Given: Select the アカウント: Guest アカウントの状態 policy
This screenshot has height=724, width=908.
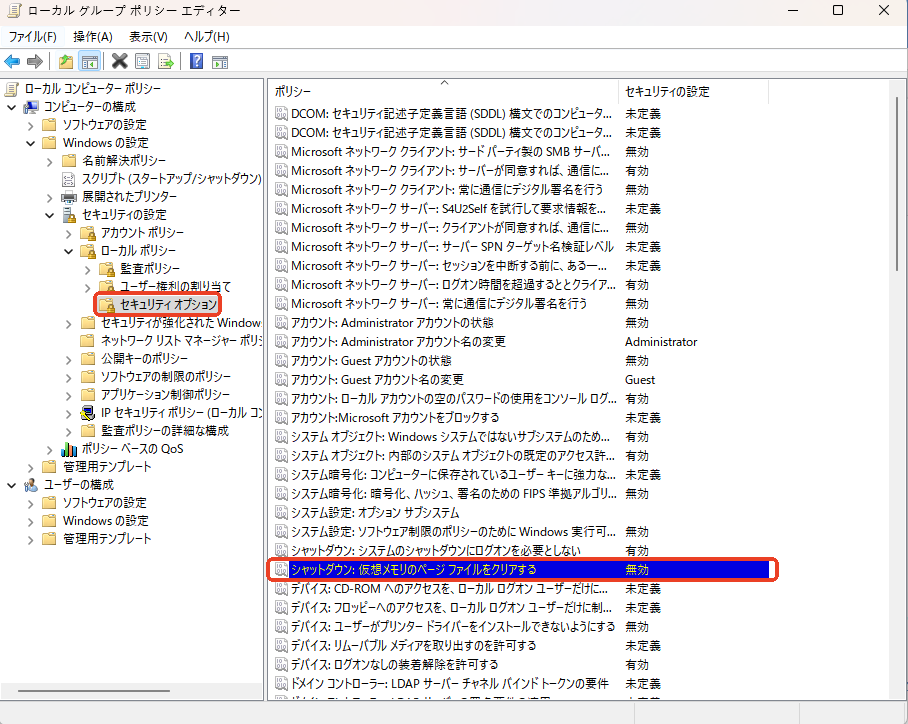Looking at the screenshot, I should click(370, 361).
